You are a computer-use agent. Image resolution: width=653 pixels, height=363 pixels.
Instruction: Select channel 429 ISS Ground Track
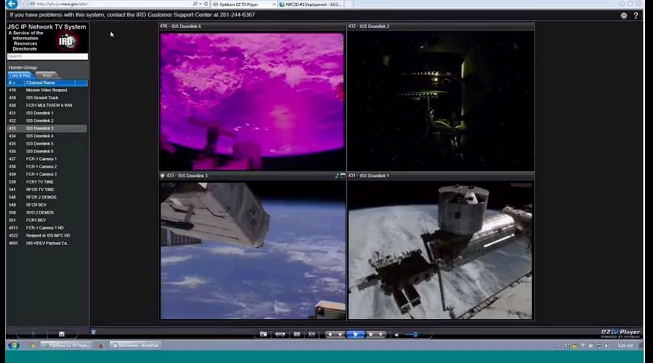pyautogui.click(x=47, y=98)
